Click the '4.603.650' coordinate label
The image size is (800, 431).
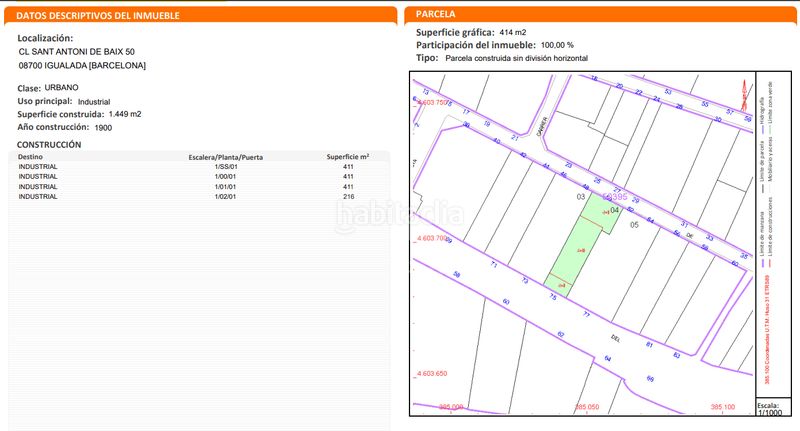[x=432, y=373]
